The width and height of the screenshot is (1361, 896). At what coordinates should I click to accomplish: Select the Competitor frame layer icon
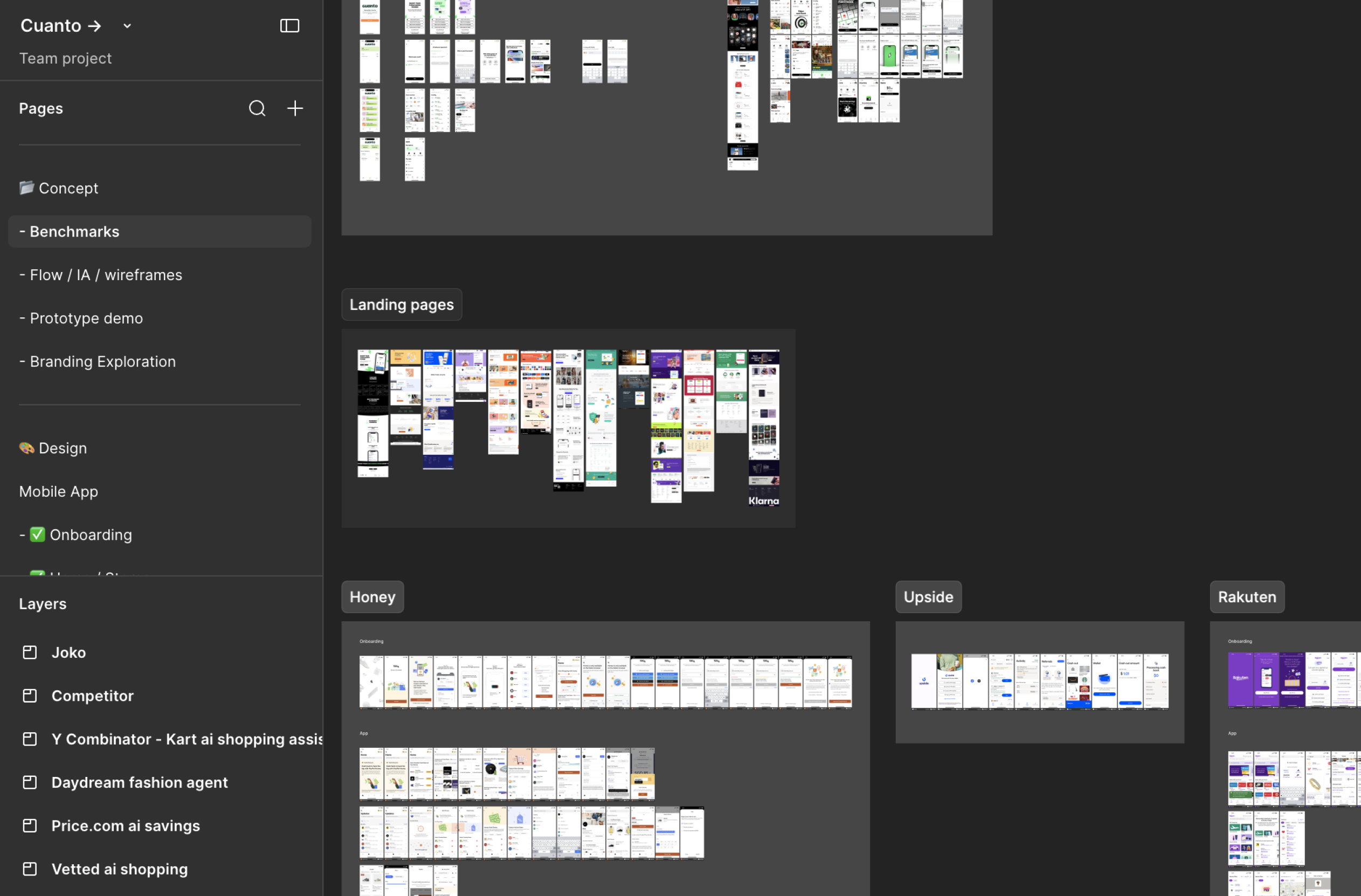pyautogui.click(x=30, y=696)
